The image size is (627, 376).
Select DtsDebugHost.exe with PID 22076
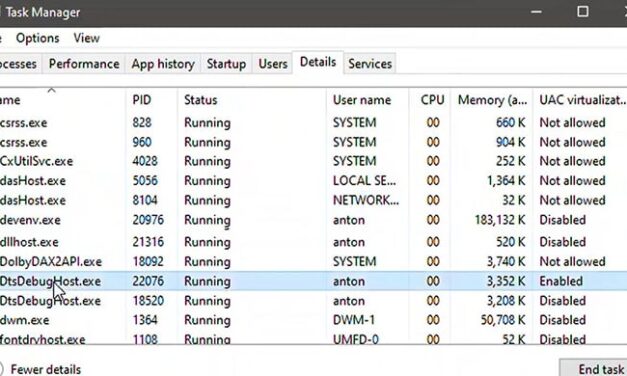click(314, 281)
